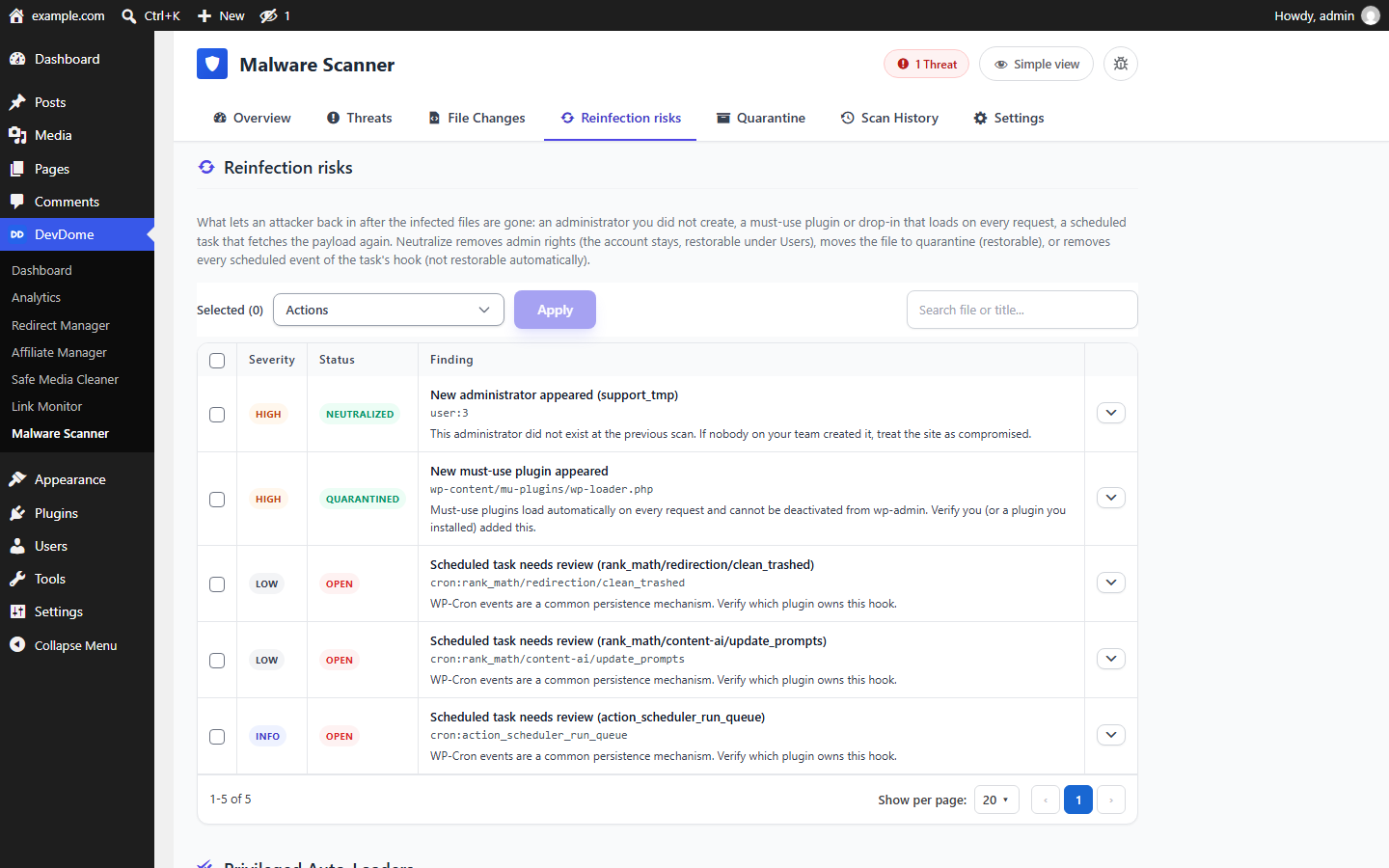1389x868 pixels.
Task: Click the Media icon in sidebar
Action: (x=17, y=135)
